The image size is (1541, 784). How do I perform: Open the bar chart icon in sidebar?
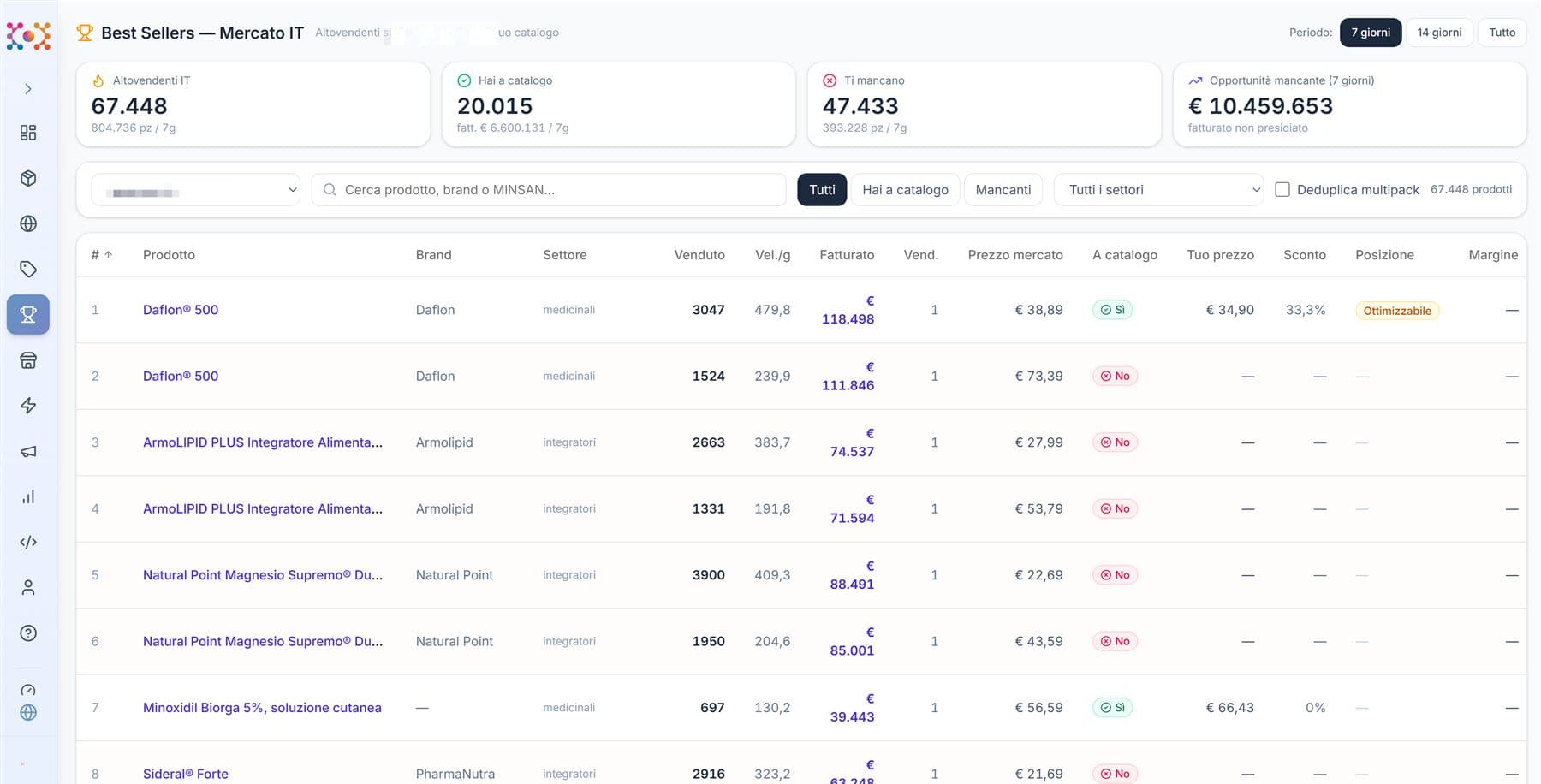pos(28,496)
